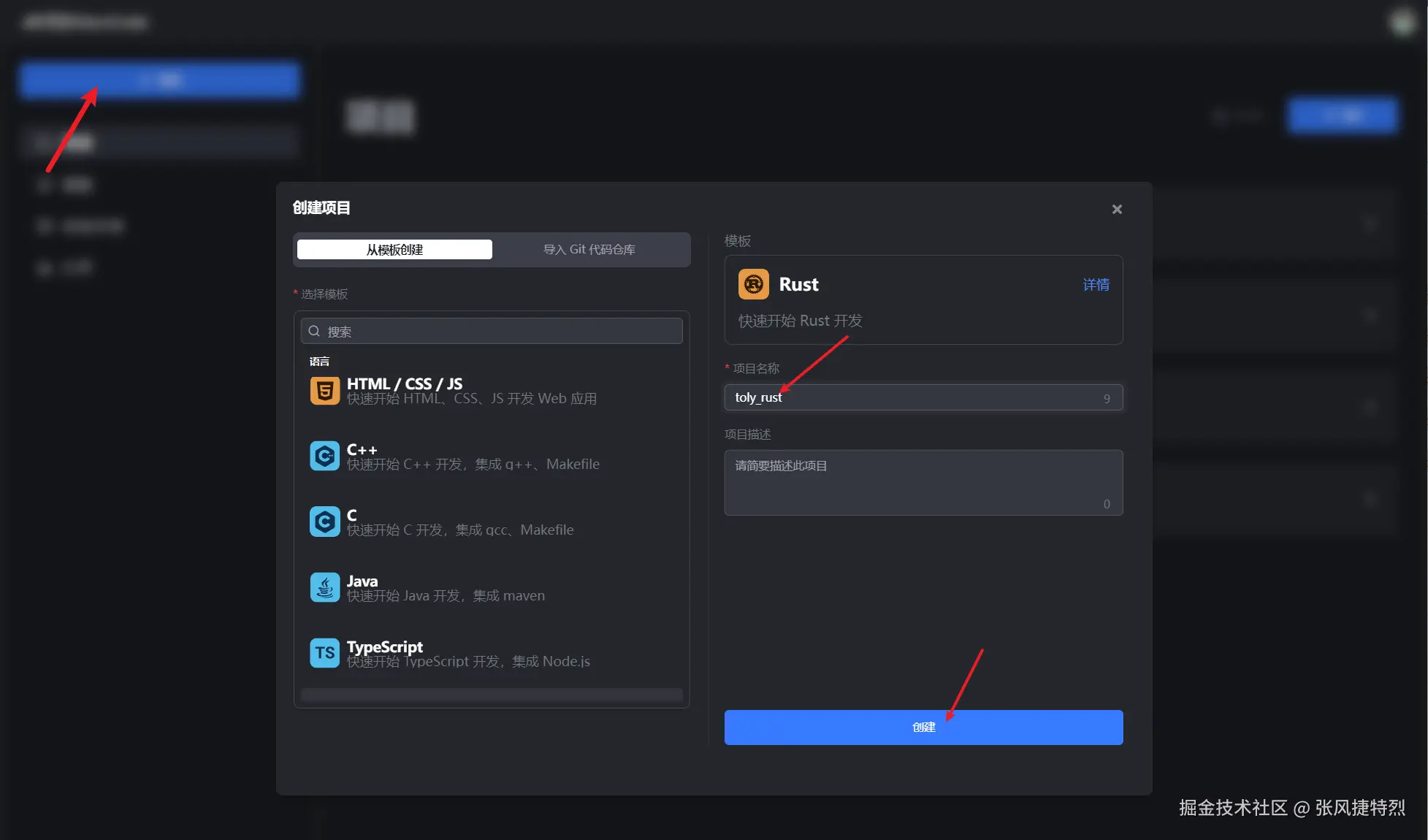This screenshot has height=840, width=1428.
Task: Focus the template 搜索 field
Action: [497, 332]
